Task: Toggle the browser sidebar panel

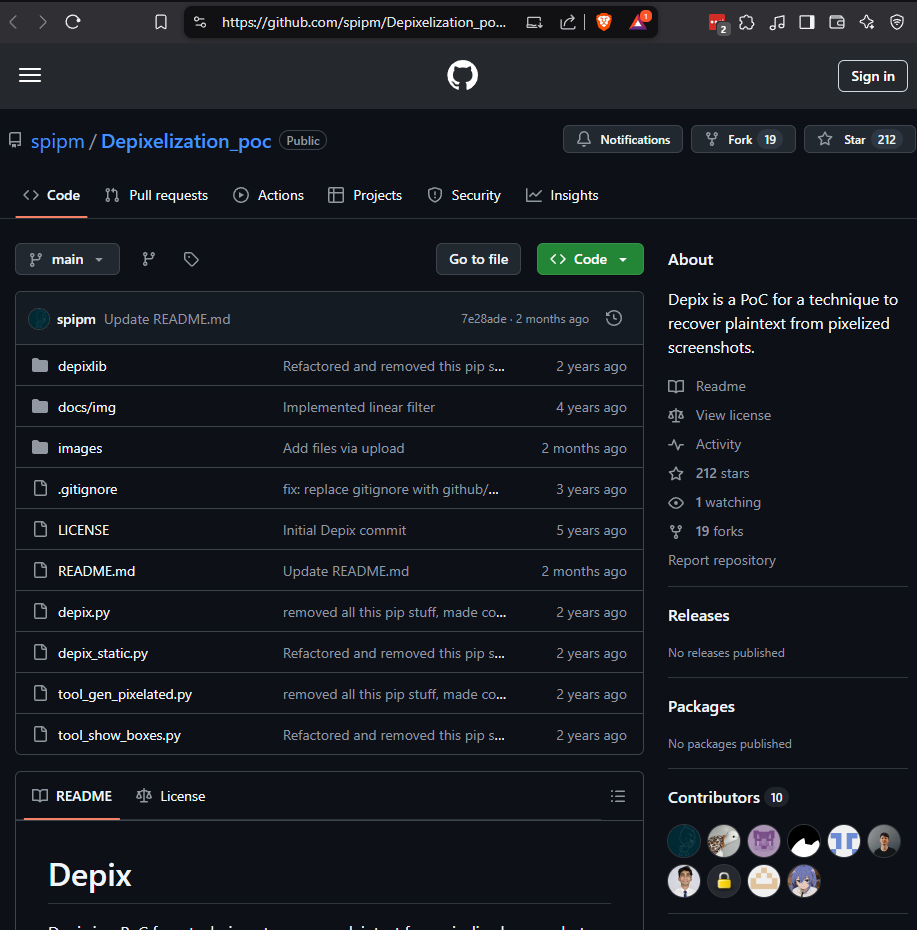Action: [x=807, y=22]
